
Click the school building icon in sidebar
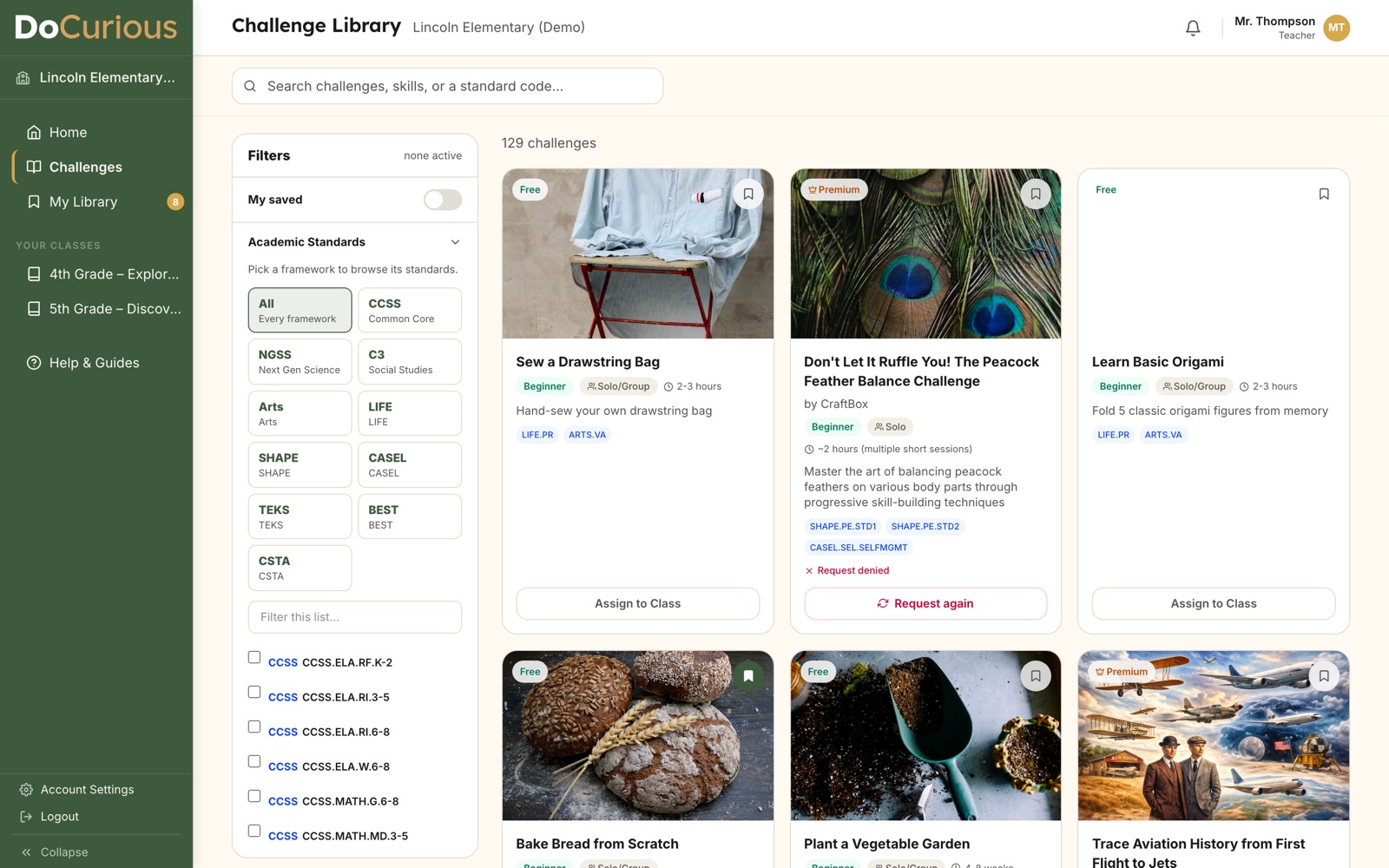[x=23, y=77]
